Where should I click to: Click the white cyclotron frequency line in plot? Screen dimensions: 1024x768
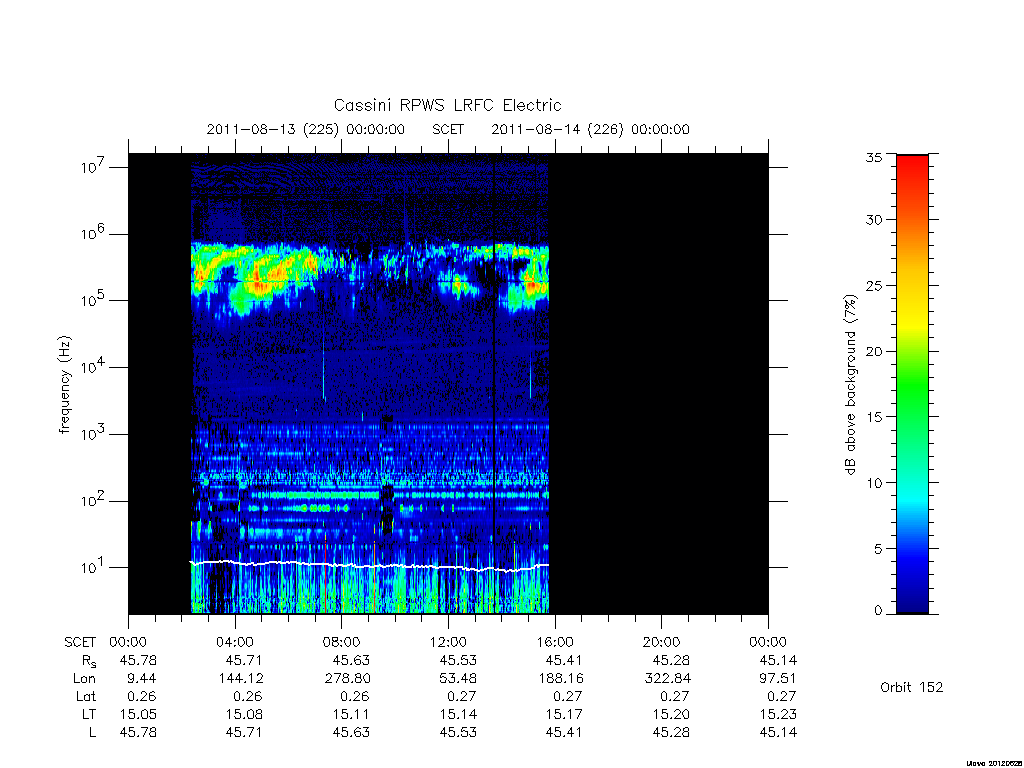pyautogui.click(x=370, y=566)
